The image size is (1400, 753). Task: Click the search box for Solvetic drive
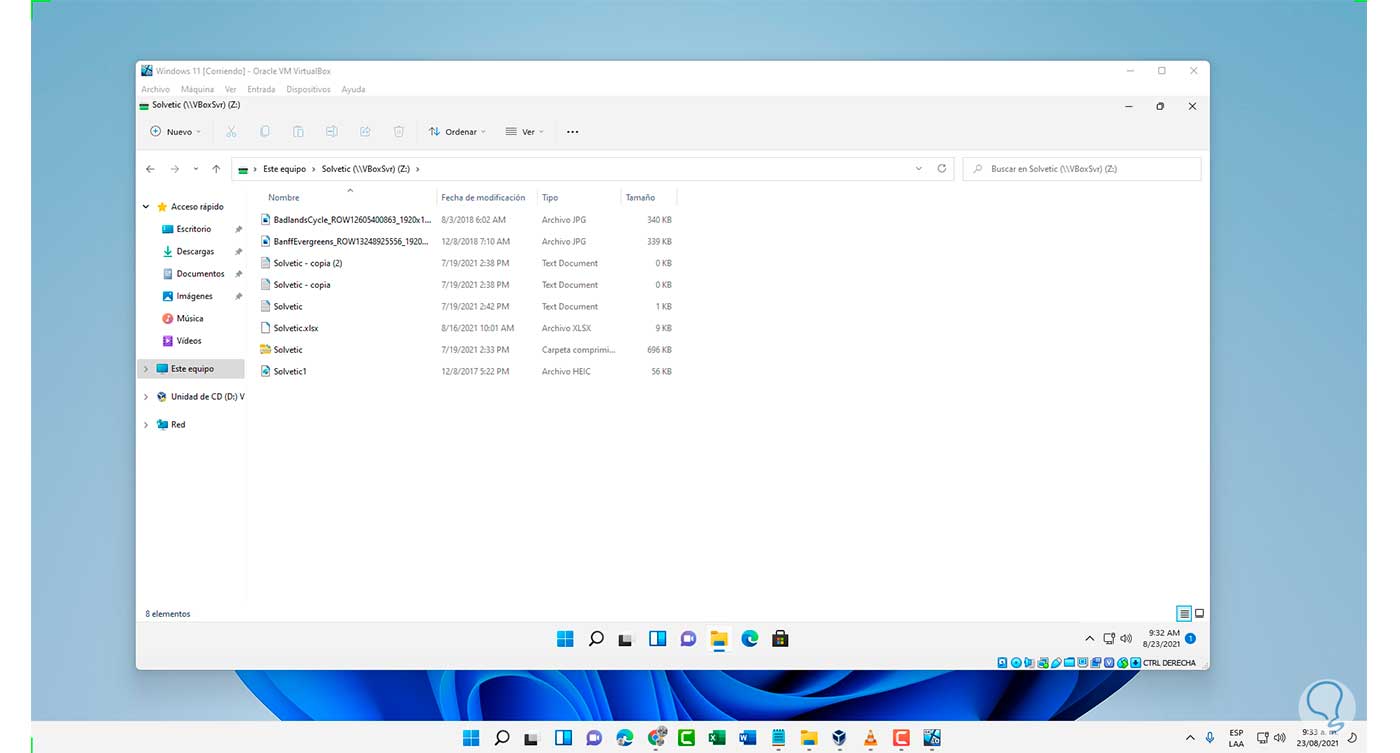pyautogui.click(x=1085, y=169)
